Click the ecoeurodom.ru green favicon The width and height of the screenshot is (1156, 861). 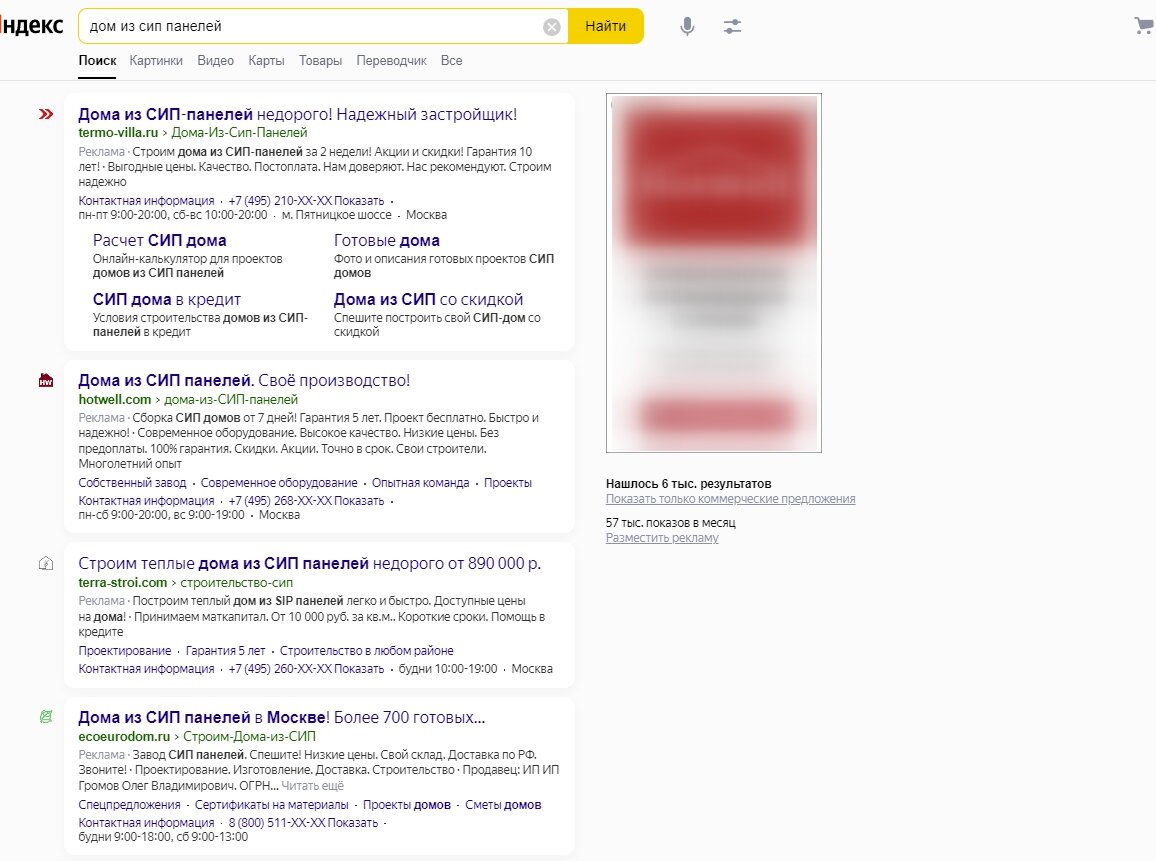46,717
